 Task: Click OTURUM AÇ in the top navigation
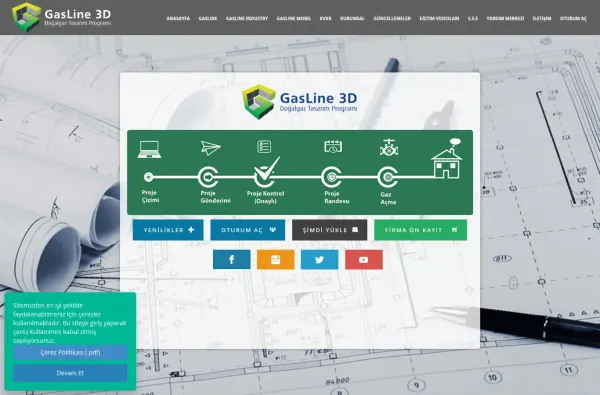point(573,18)
